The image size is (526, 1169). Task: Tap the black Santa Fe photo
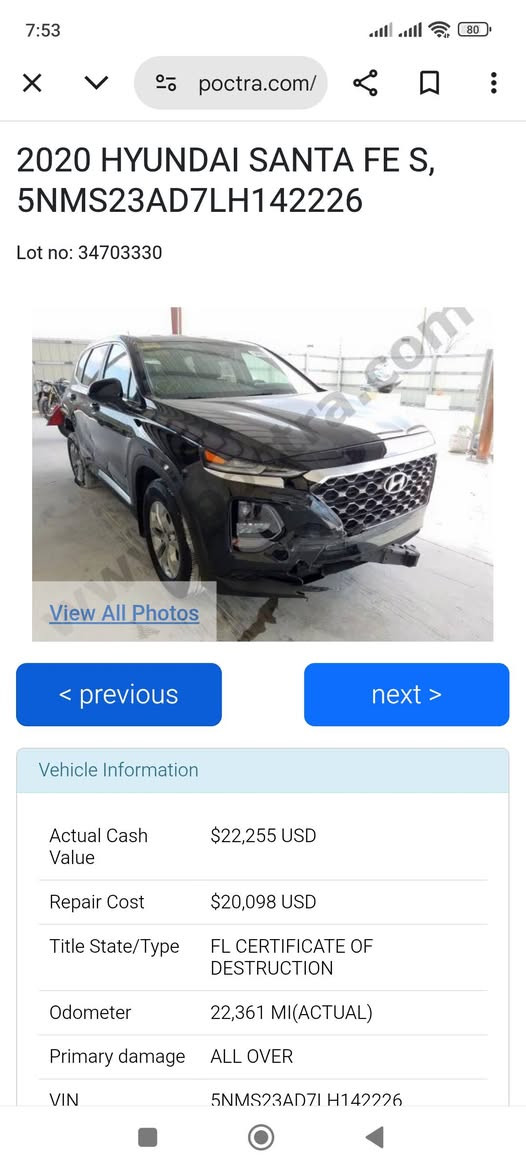262,474
